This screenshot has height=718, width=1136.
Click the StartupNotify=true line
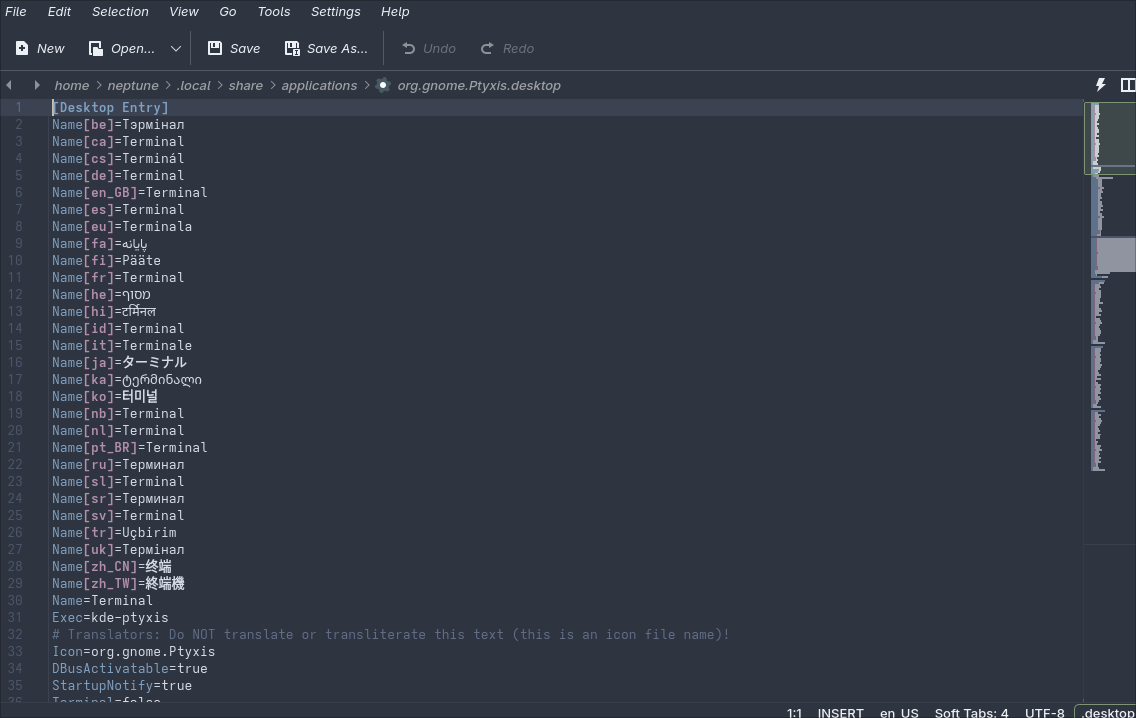pyautogui.click(x=122, y=685)
